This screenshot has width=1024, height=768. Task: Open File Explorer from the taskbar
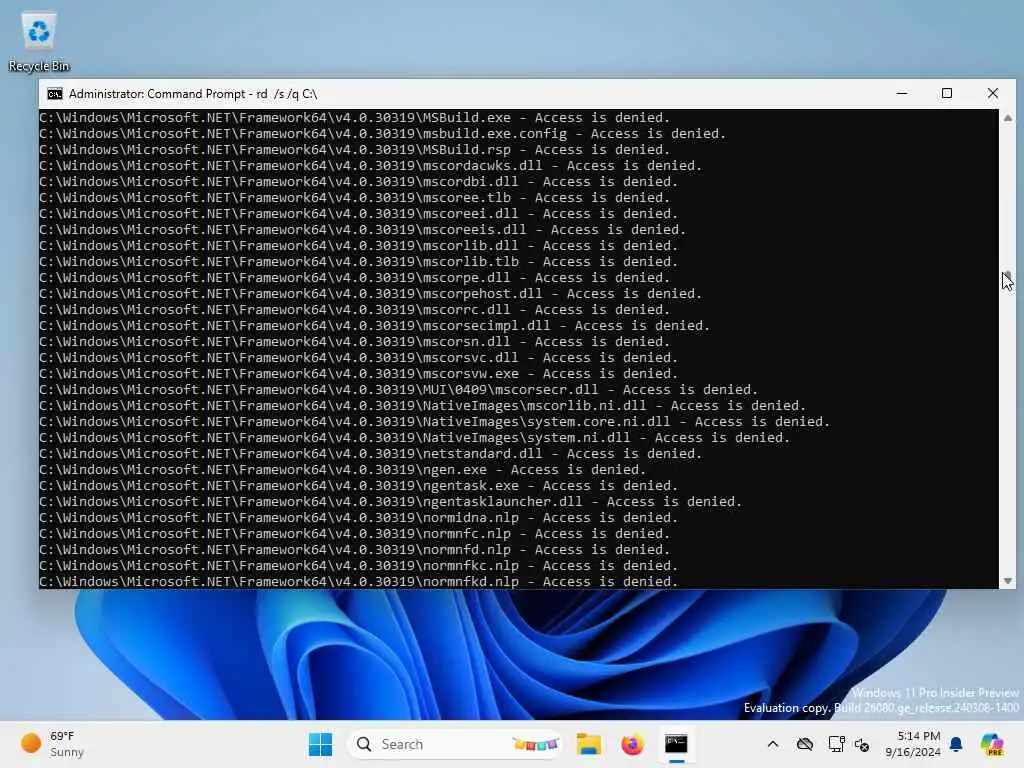tap(588, 744)
